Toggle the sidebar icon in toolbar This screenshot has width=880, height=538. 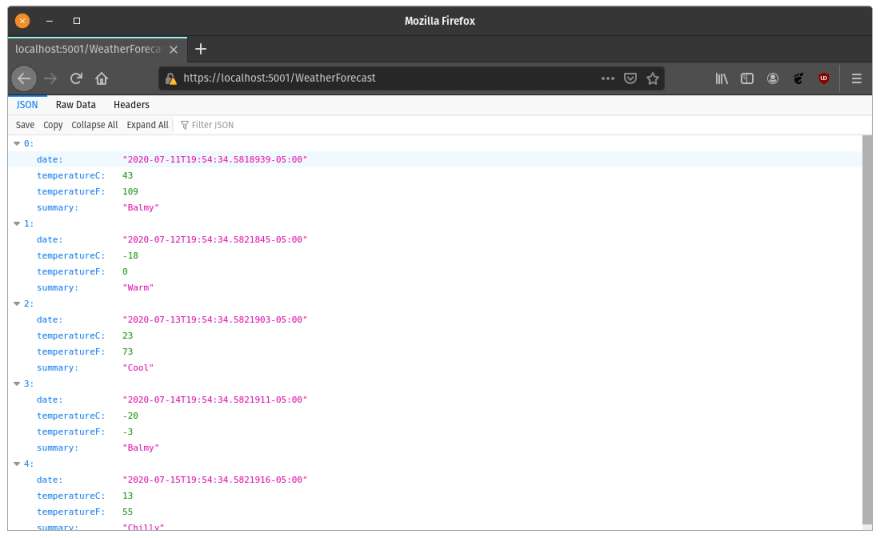click(x=747, y=79)
